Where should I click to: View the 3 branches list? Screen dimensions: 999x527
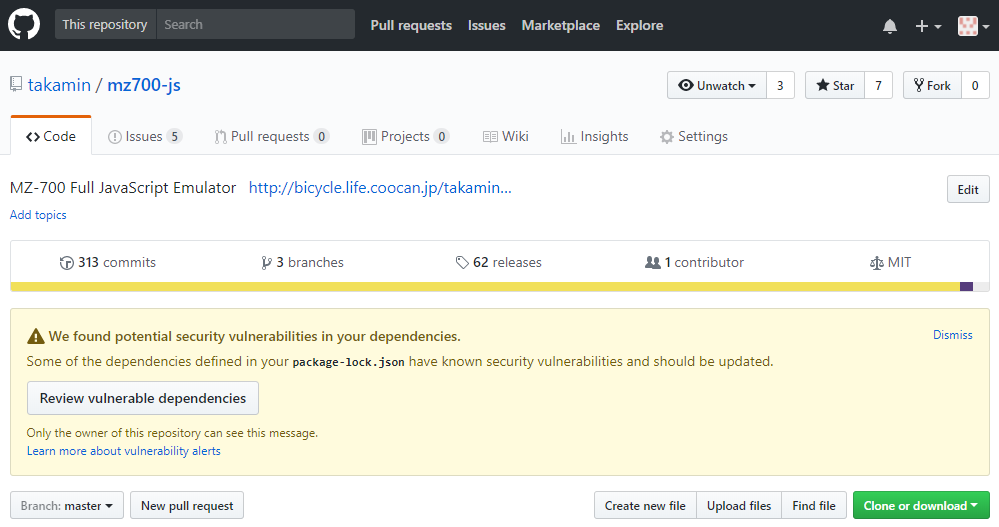click(302, 262)
